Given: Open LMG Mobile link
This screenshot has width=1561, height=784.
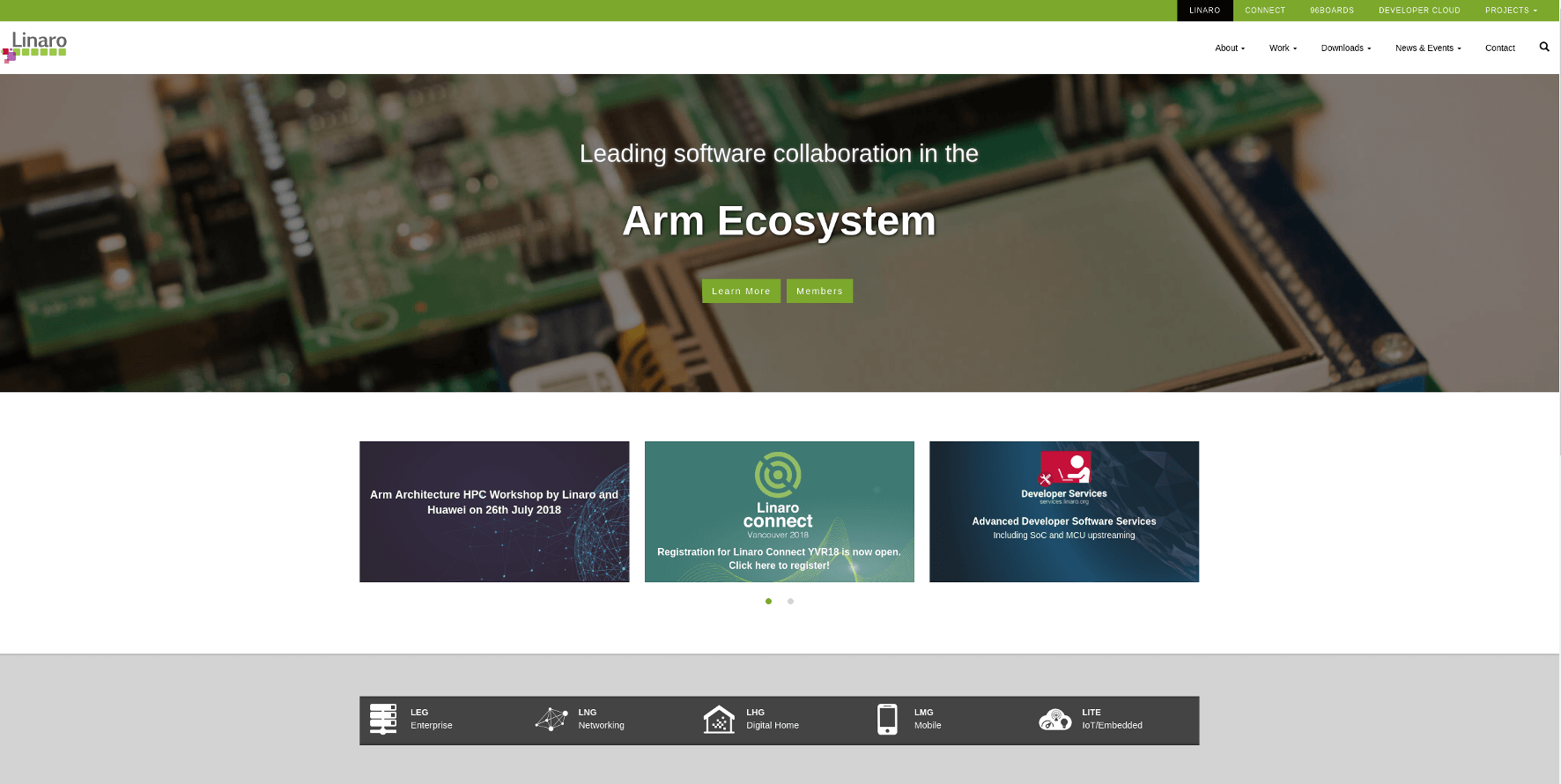Looking at the screenshot, I should (x=928, y=719).
